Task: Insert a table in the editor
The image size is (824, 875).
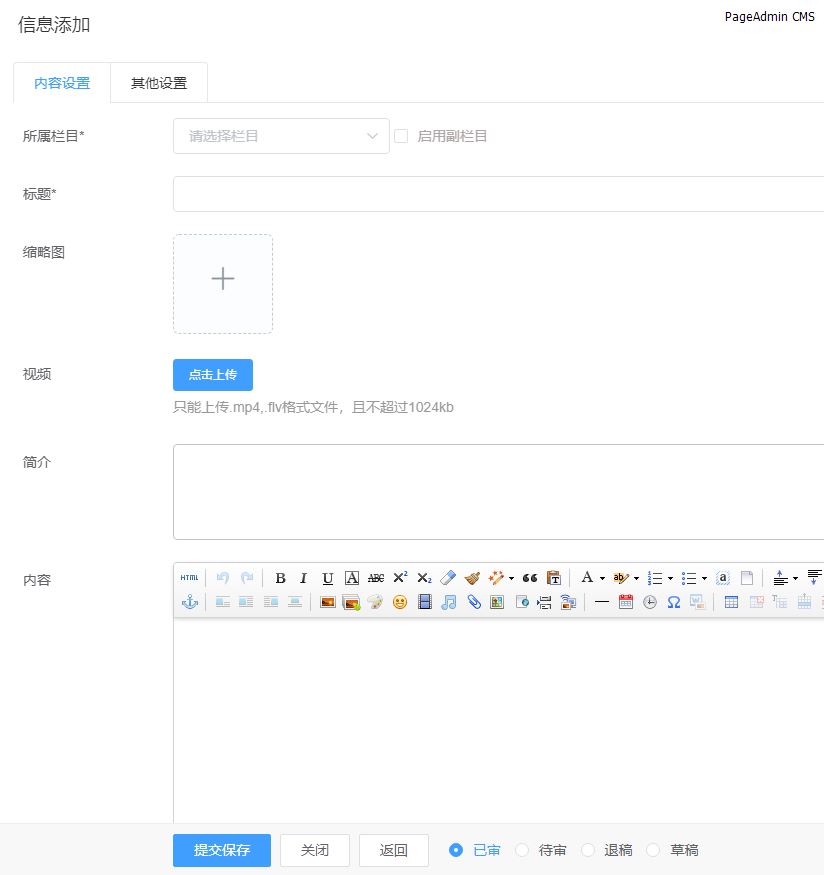Action: pos(731,602)
